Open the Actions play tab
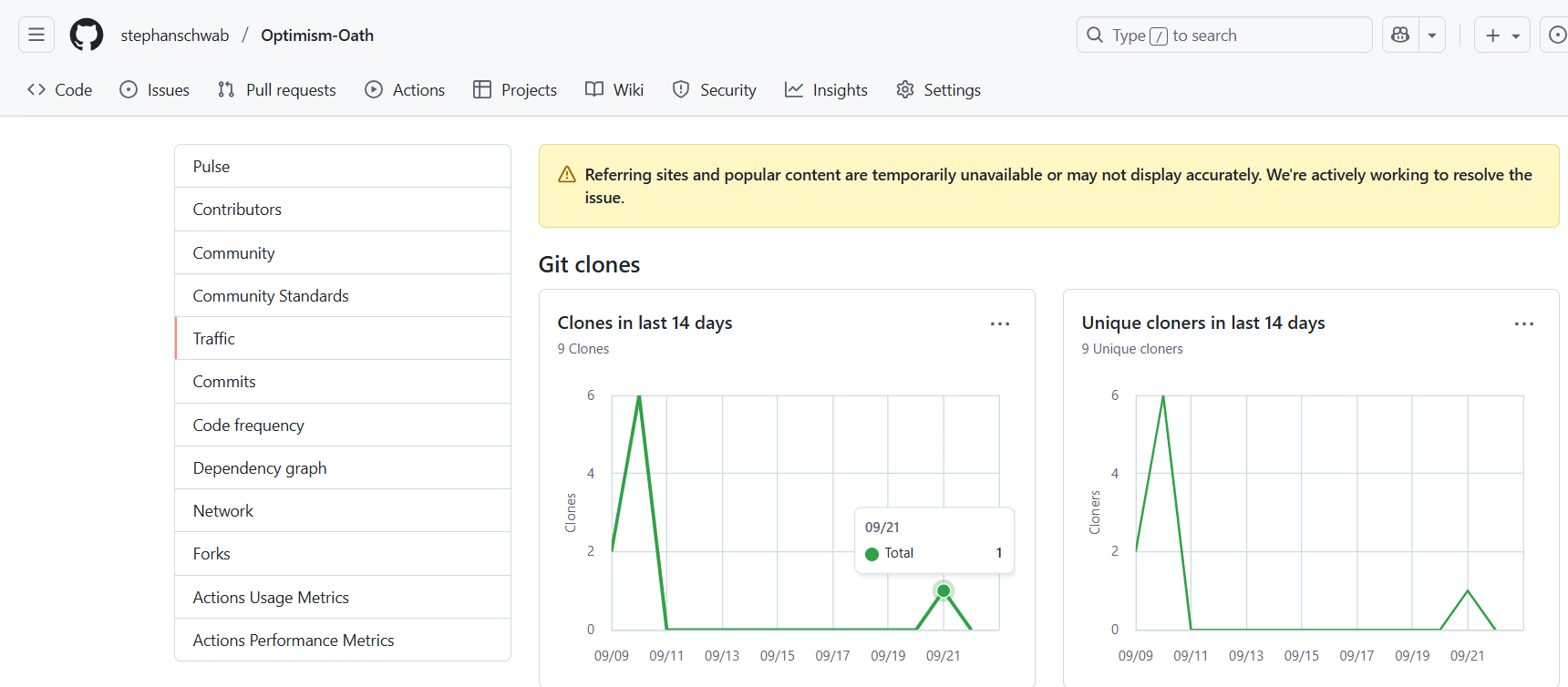Viewport: 1568px width, 687px height. [x=405, y=90]
